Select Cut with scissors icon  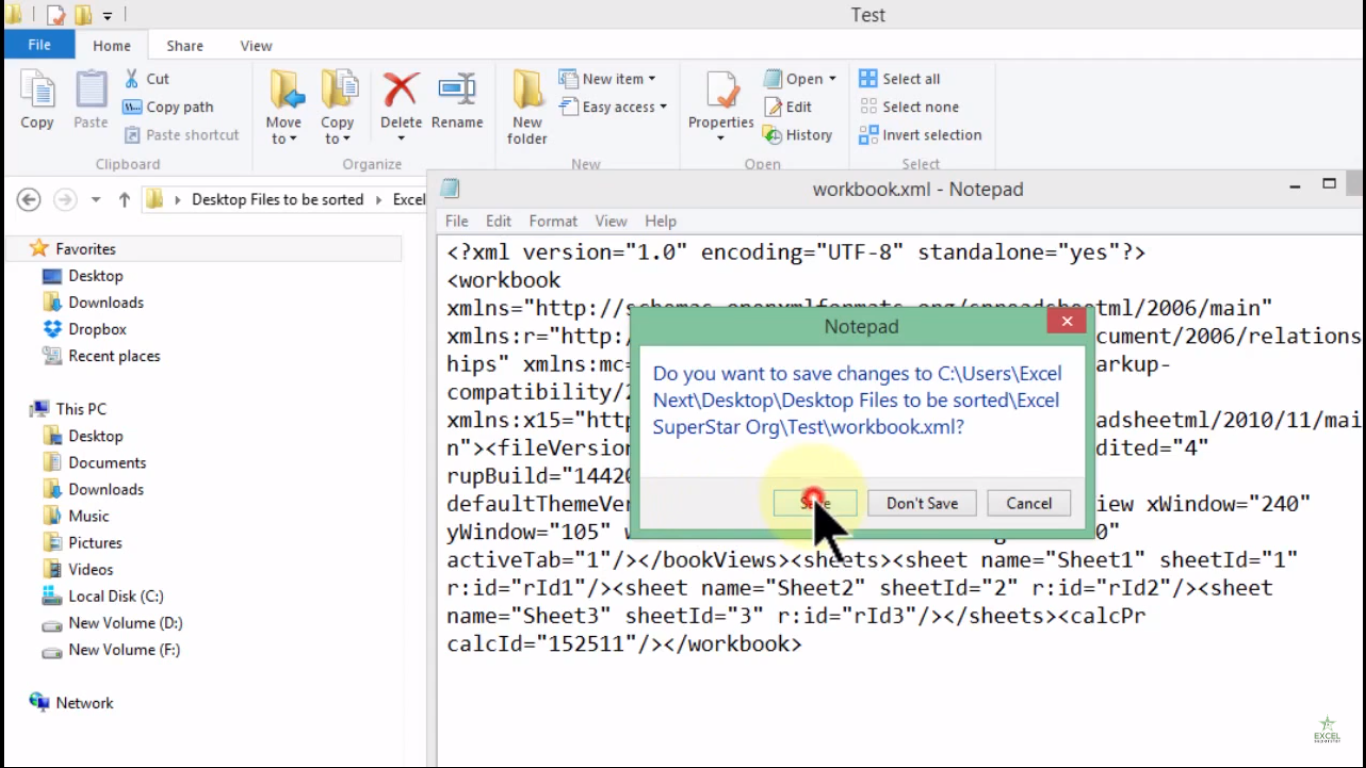pyautogui.click(x=146, y=79)
